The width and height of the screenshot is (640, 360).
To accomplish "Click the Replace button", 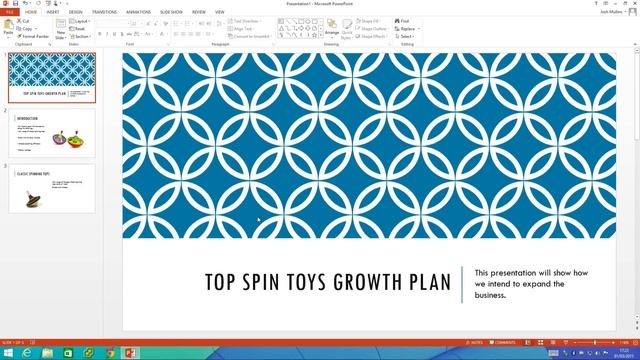I will (x=404, y=29).
